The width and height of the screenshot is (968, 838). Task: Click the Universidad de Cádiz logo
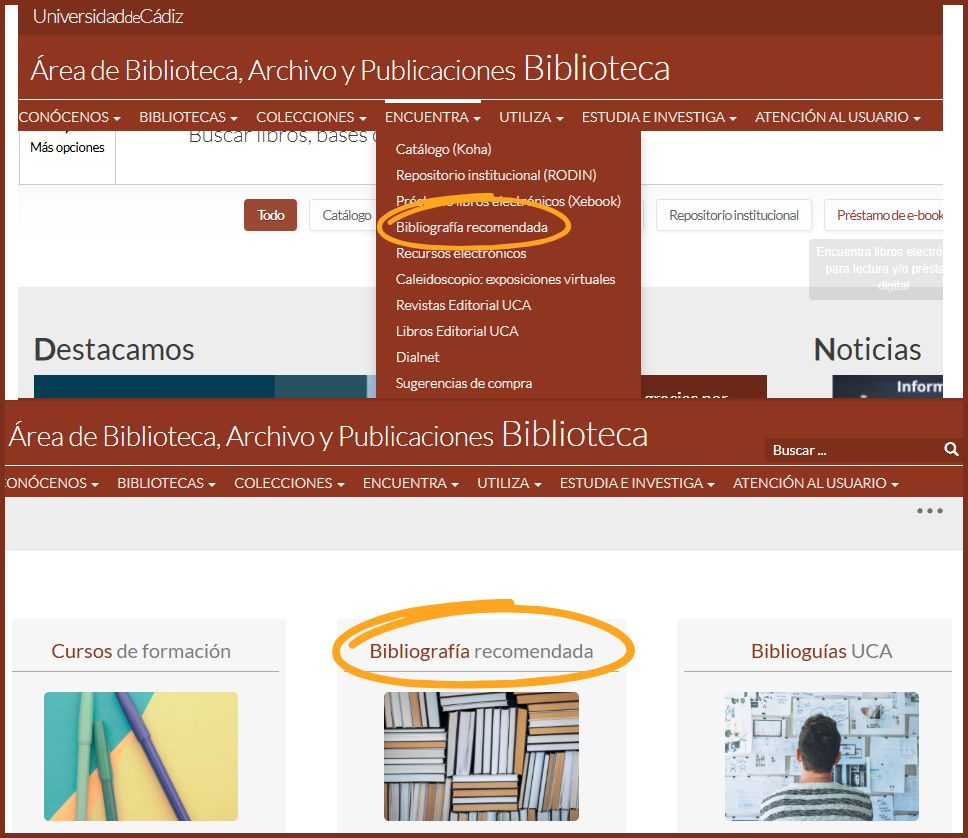coord(108,16)
